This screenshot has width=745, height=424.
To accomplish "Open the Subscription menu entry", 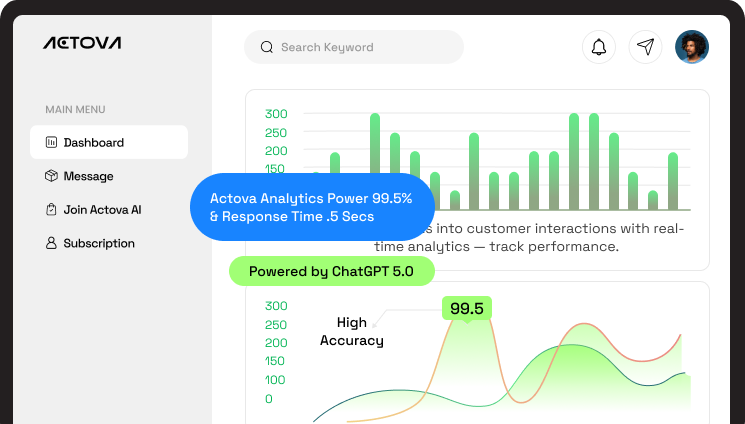I will click(x=99, y=243).
